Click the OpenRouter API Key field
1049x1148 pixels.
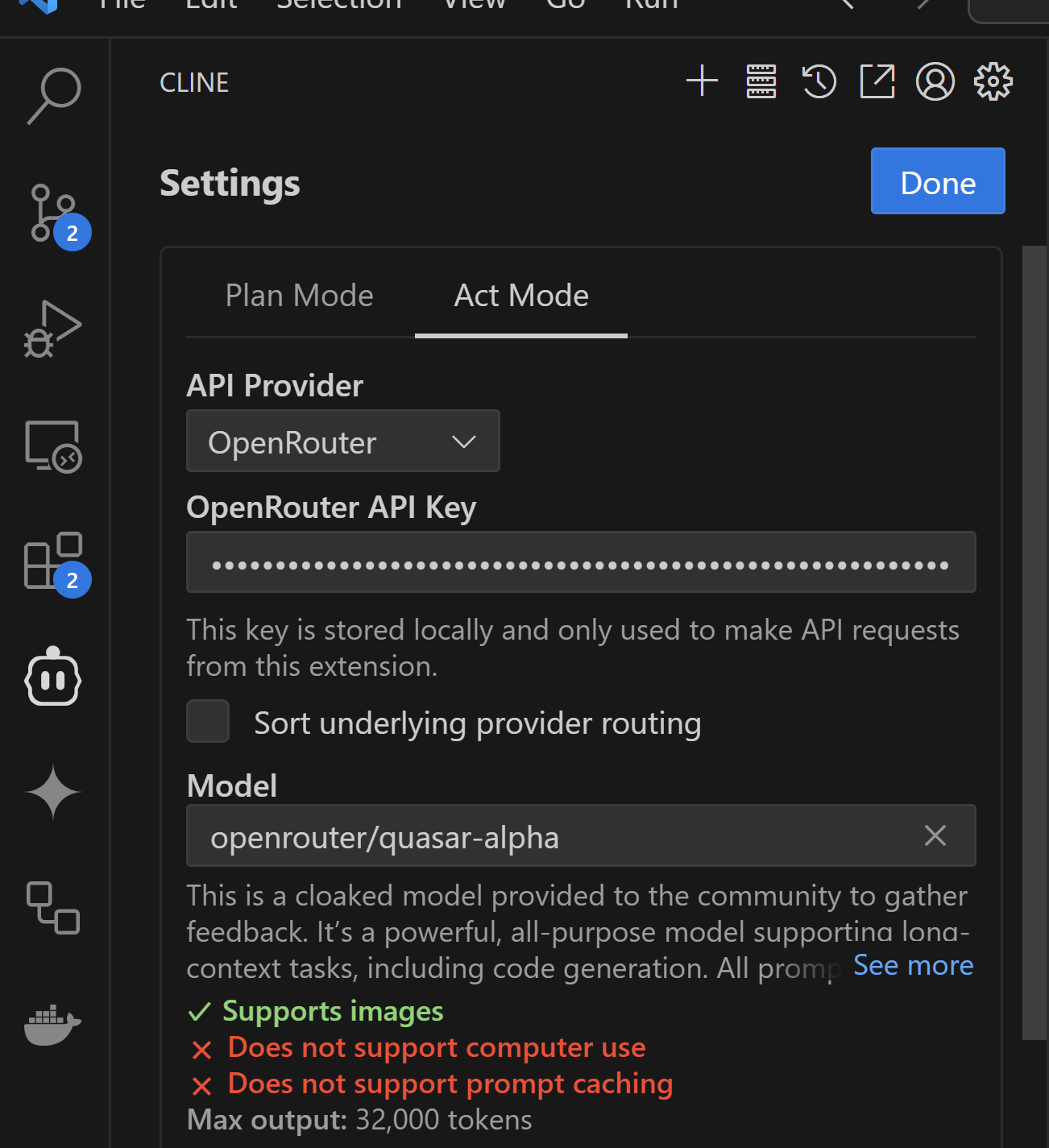(x=581, y=562)
